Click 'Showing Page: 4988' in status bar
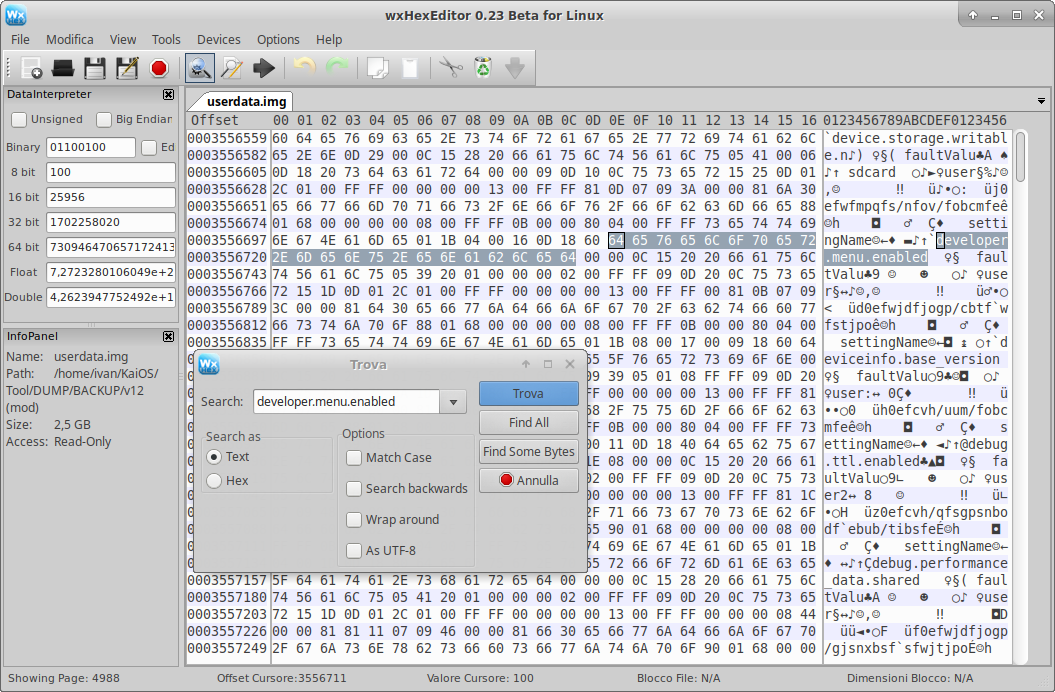 [x=64, y=679]
